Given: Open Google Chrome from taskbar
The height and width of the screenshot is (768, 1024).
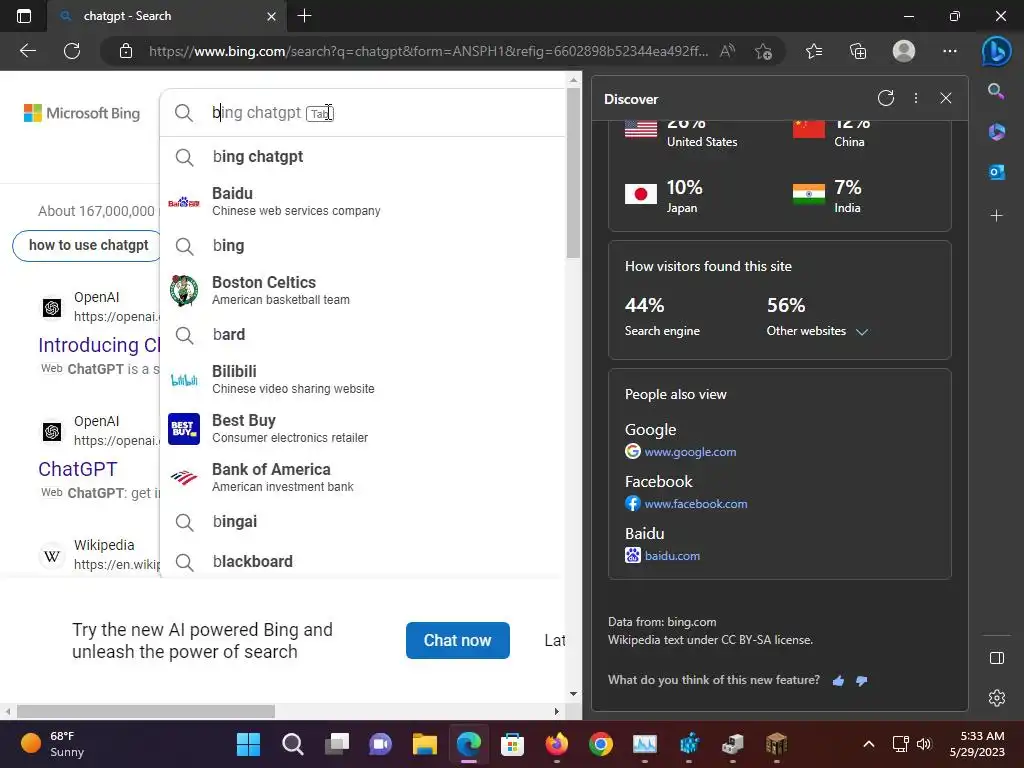Looking at the screenshot, I should [x=601, y=744].
